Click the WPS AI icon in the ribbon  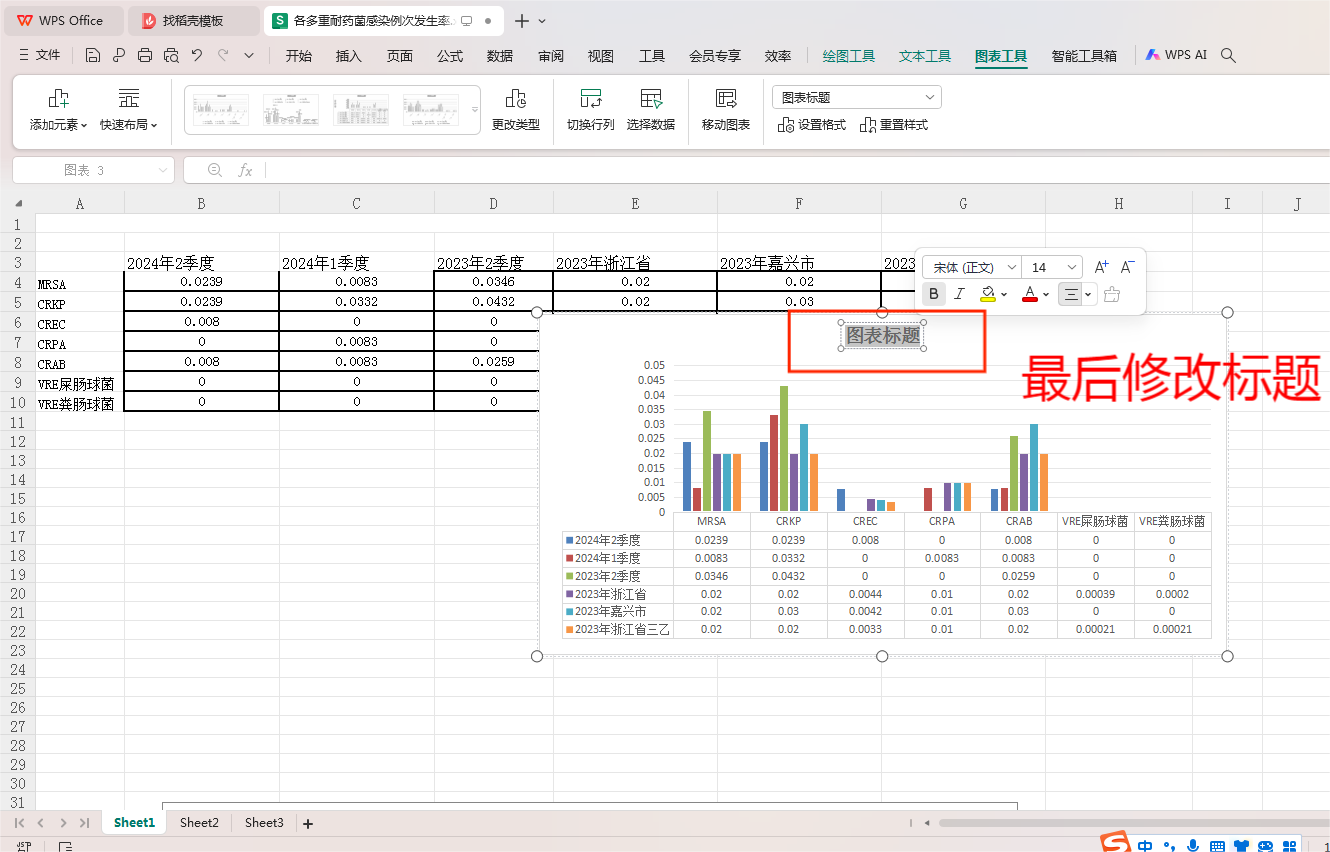click(1176, 55)
